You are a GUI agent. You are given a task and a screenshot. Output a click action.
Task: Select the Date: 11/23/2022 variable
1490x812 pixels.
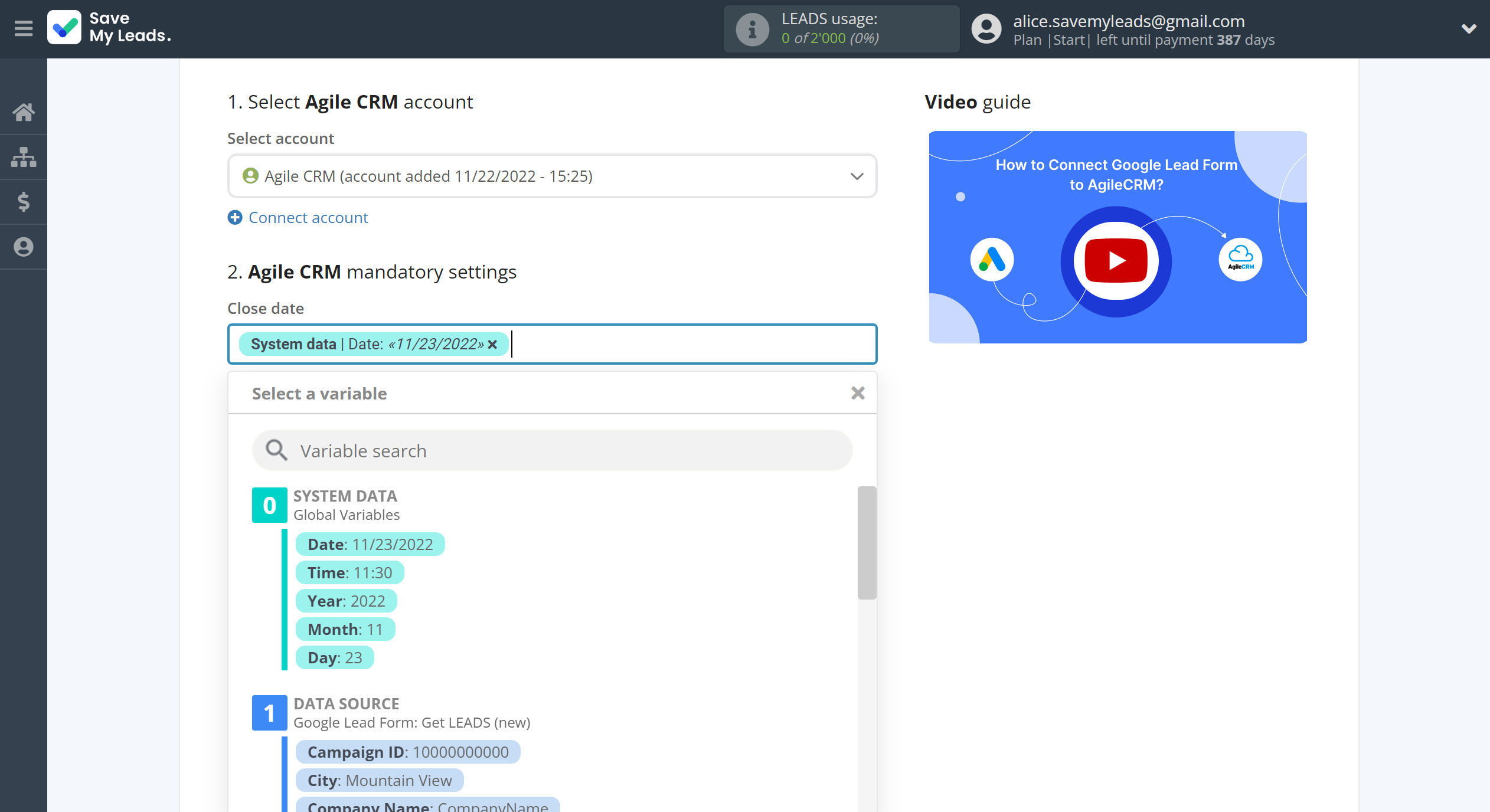click(370, 544)
